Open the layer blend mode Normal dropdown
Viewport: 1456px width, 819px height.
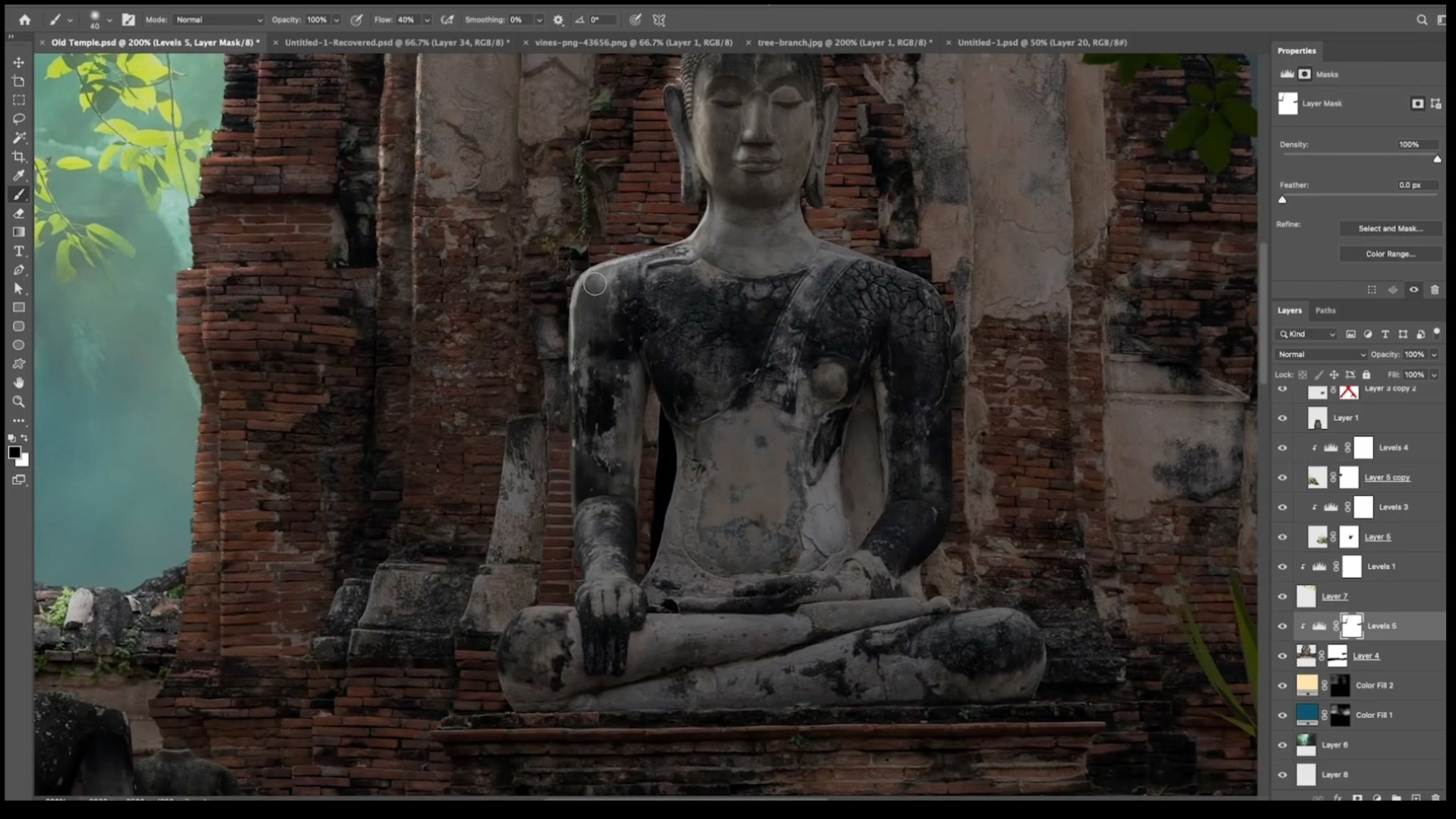pos(1322,354)
